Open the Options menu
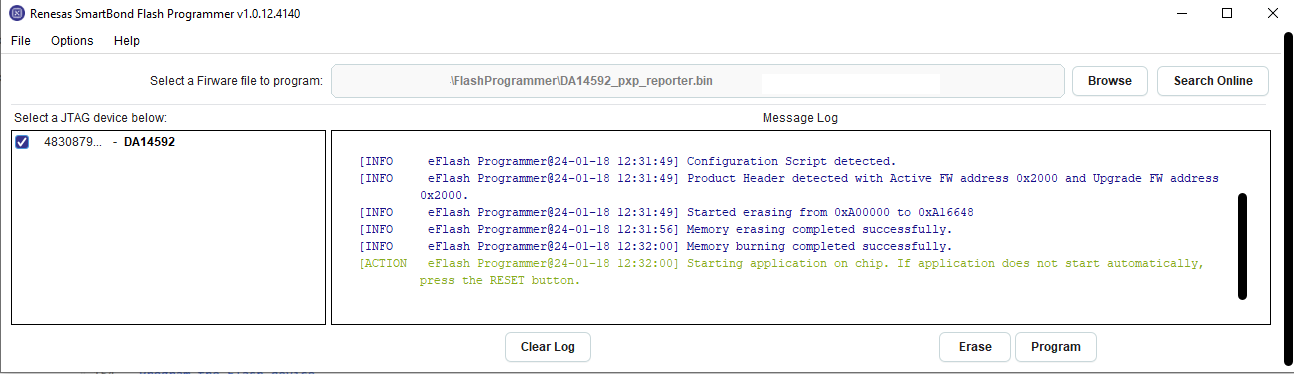Screen dimensions: 1294x374 tap(72, 41)
